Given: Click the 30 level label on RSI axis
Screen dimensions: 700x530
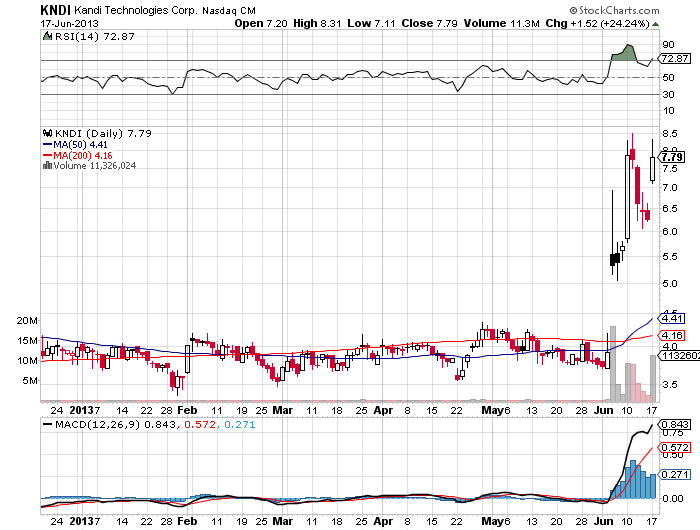Looking at the screenshot, I should coord(669,95).
